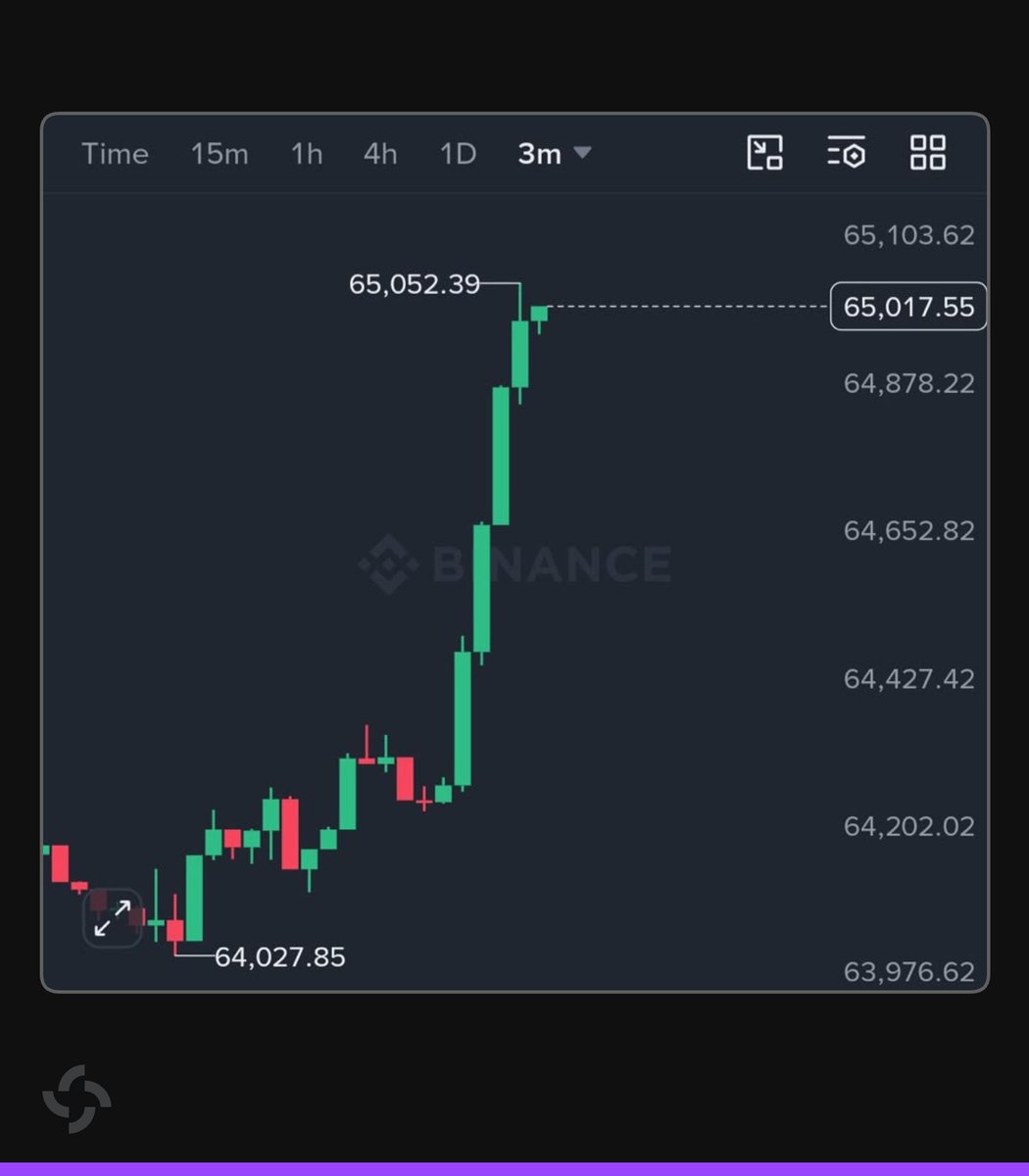Tap the high price label 65,052.39

pos(415,284)
